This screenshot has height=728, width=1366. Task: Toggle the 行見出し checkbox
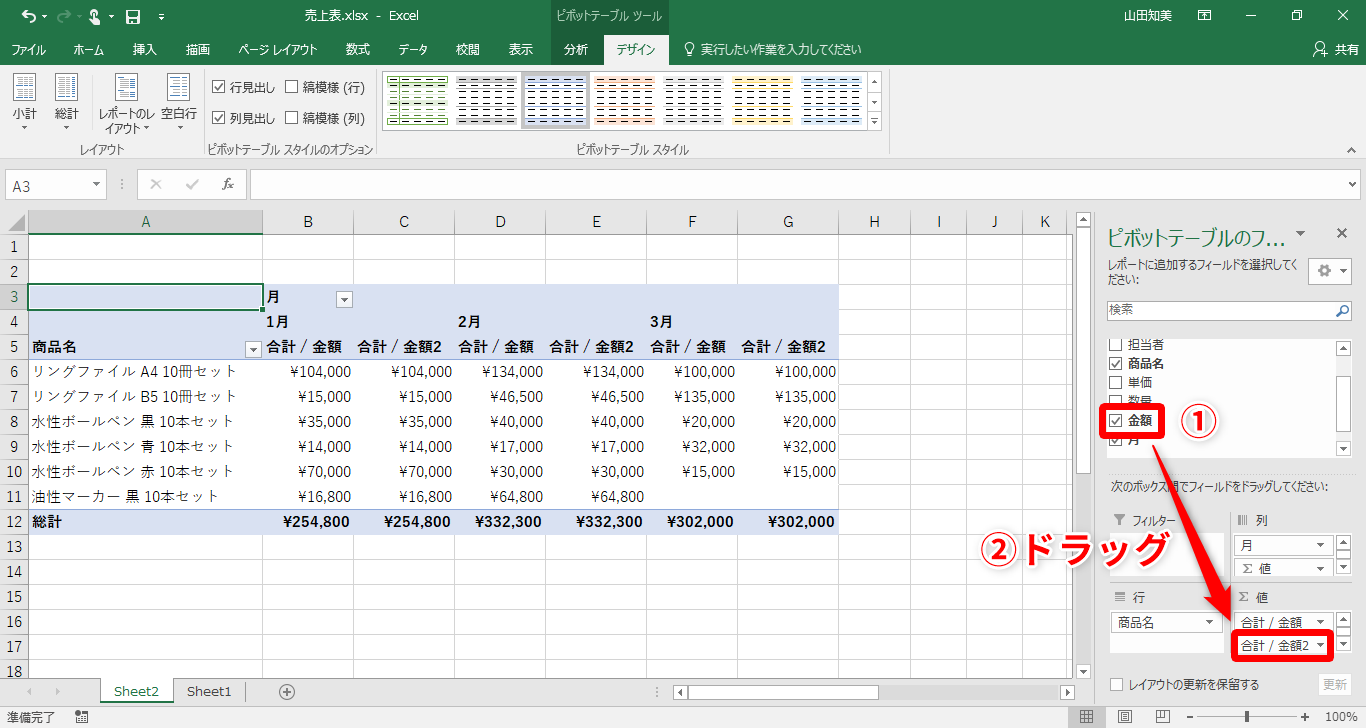219,88
